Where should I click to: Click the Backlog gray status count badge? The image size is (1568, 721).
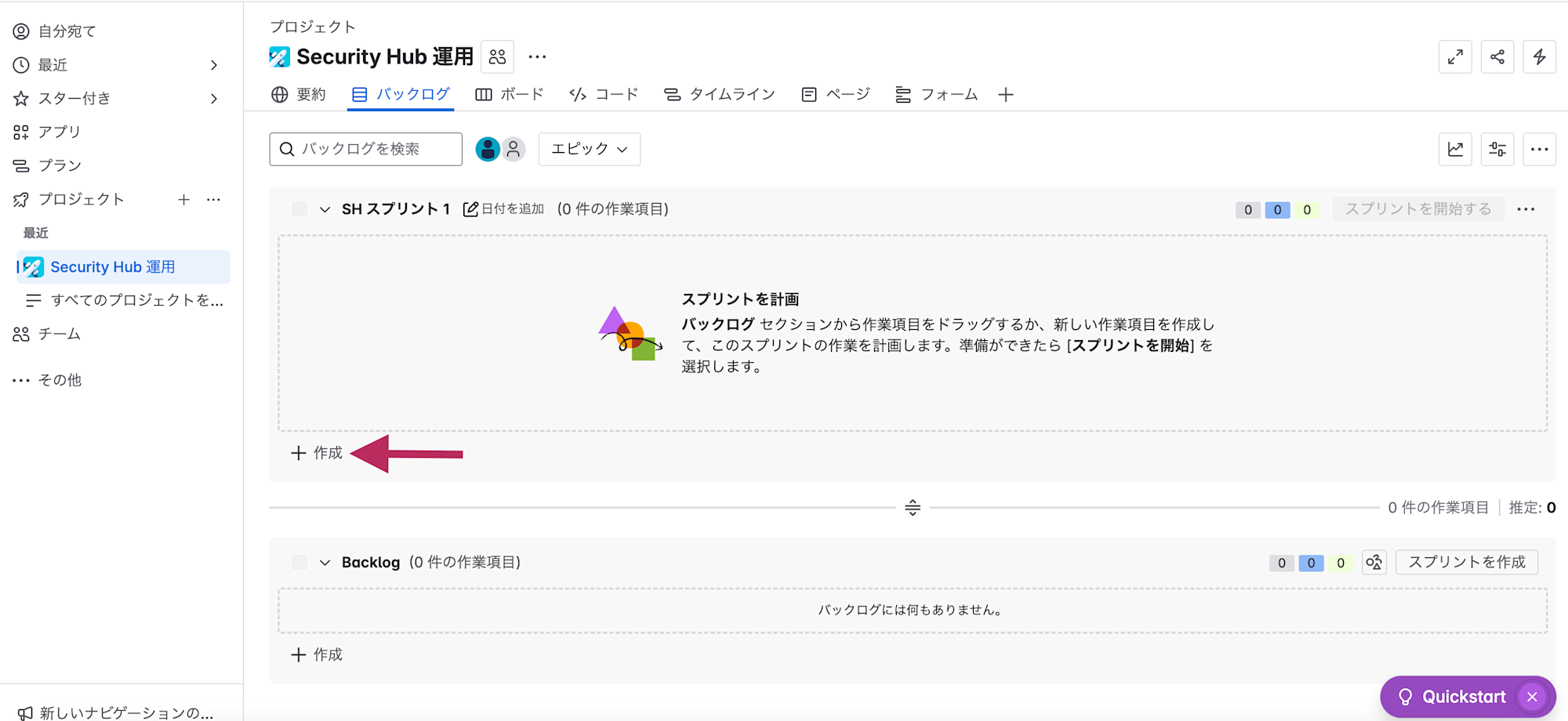pyautogui.click(x=1282, y=563)
